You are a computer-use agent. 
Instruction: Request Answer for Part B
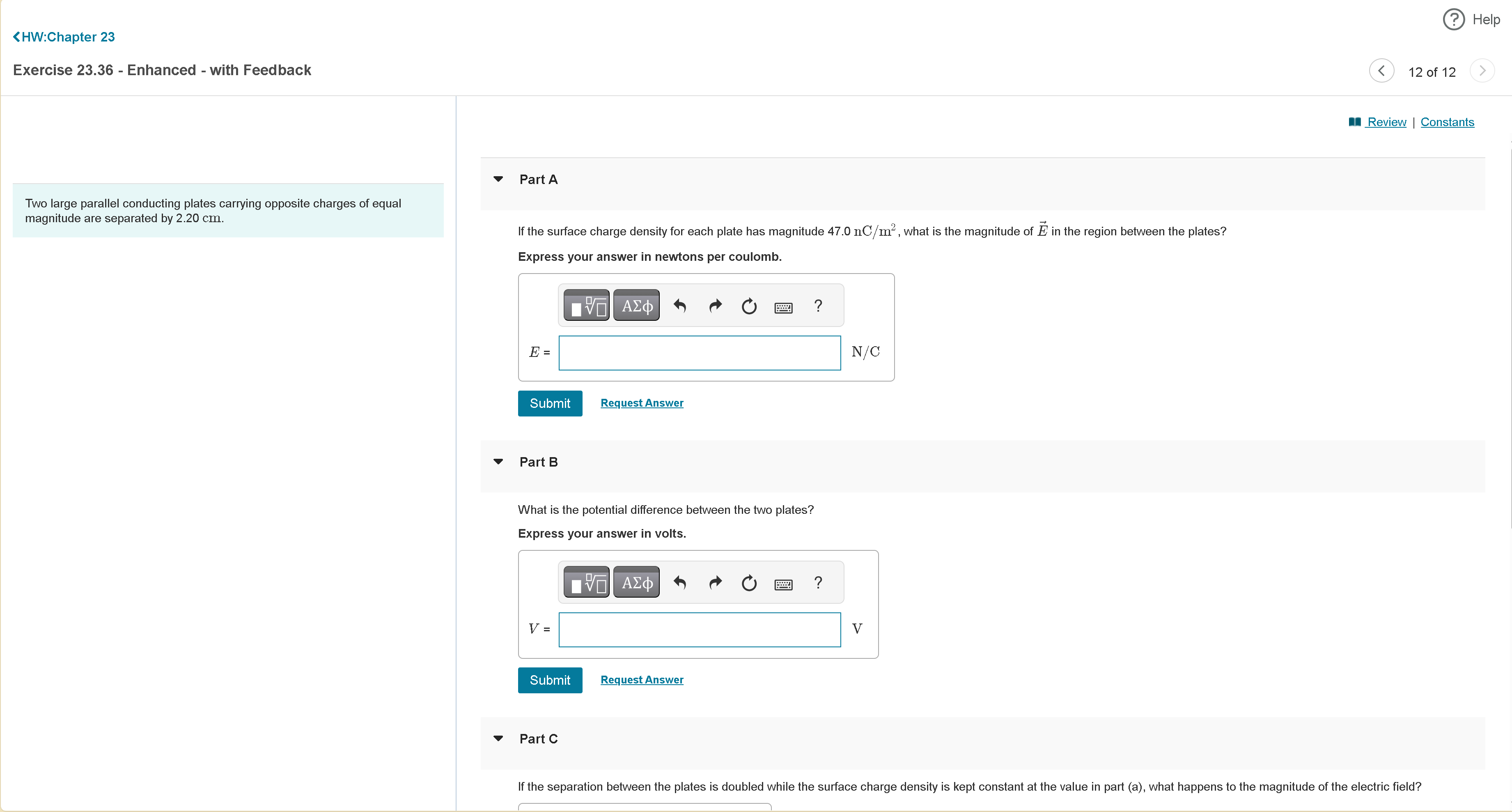642,679
